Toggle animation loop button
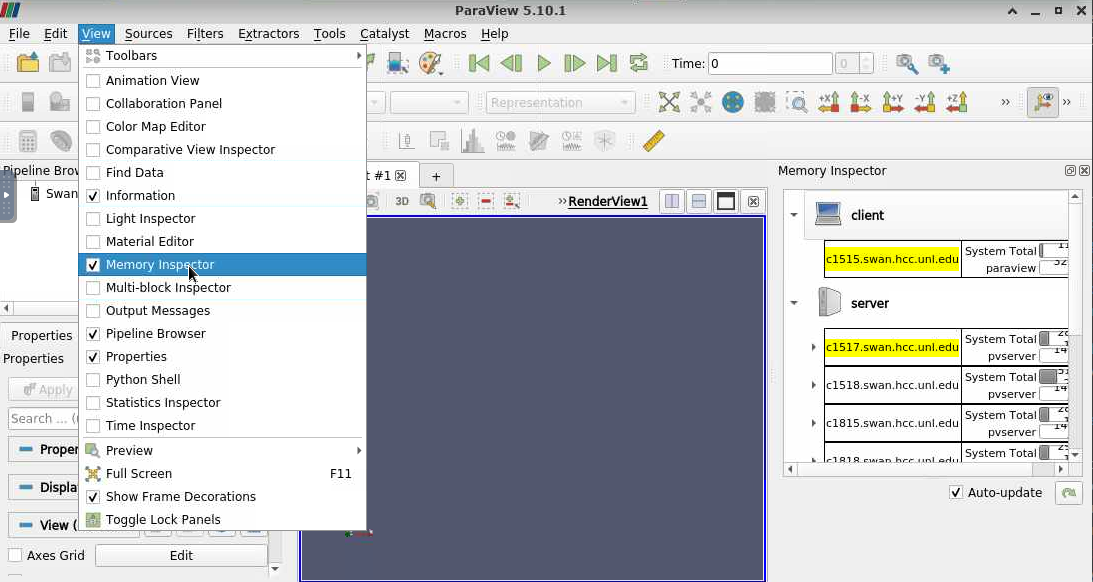This screenshot has width=1093, height=582. pos(639,63)
